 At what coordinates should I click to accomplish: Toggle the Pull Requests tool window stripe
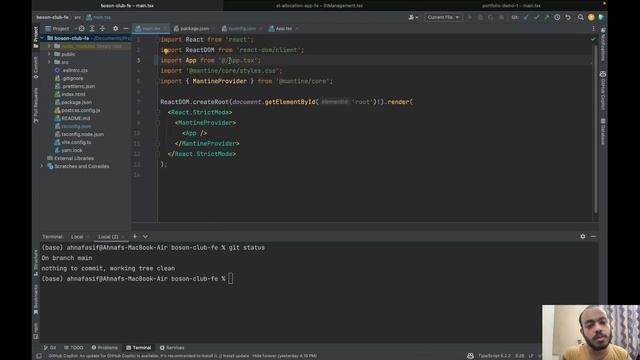[x=36, y=105]
